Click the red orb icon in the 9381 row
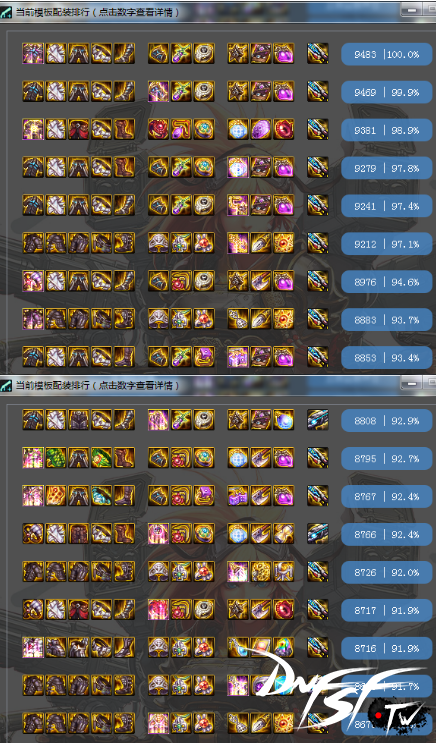The width and height of the screenshot is (436, 743). click(x=283, y=129)
